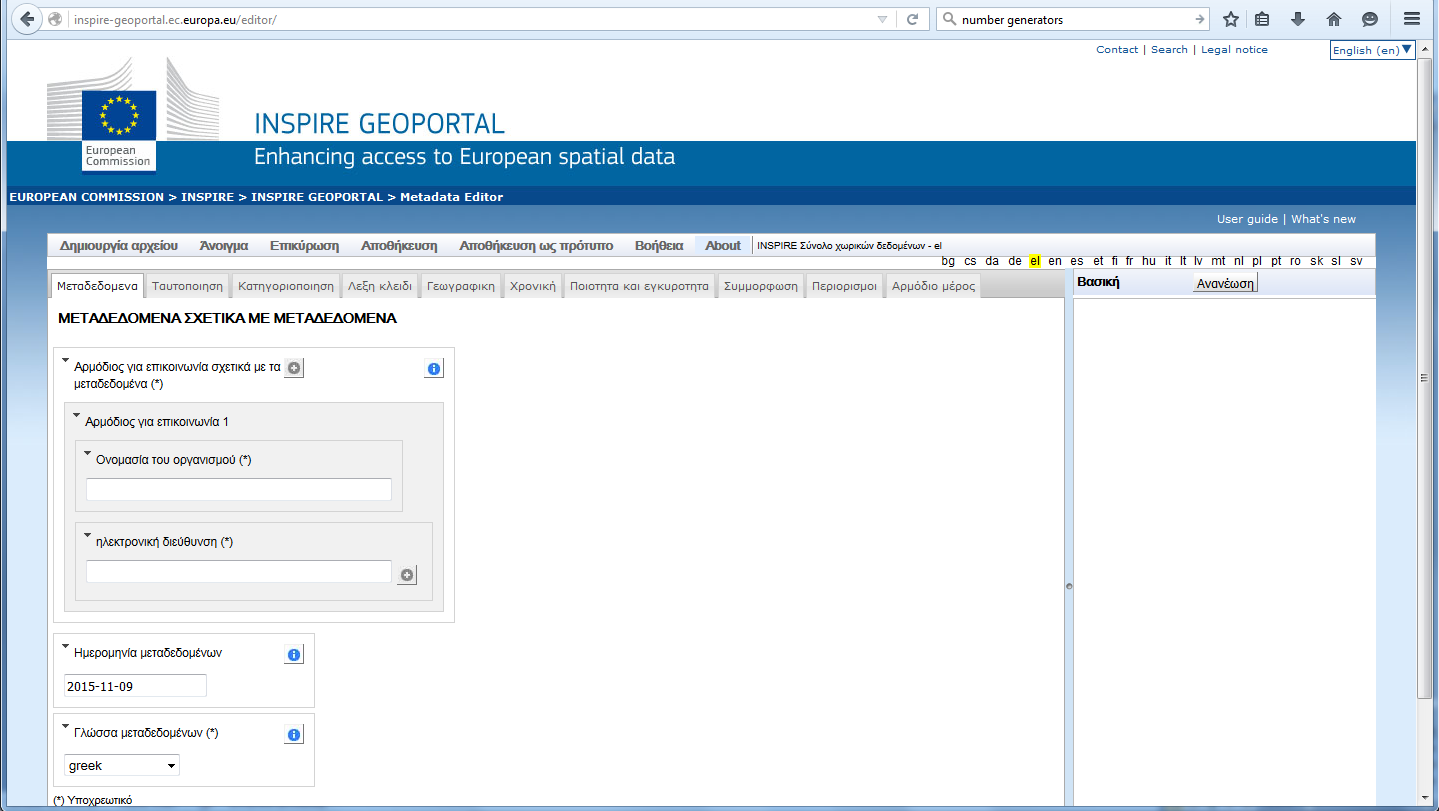Open the Άνοιγμα menu
This screenshot has width=1439, height=811.
(x=224, y=245)
